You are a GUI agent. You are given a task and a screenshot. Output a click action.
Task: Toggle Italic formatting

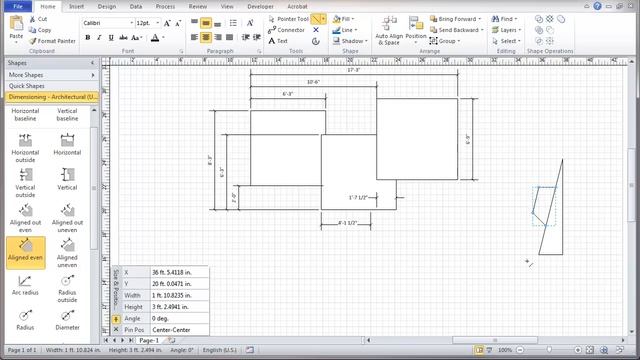(x=99, y=38)
